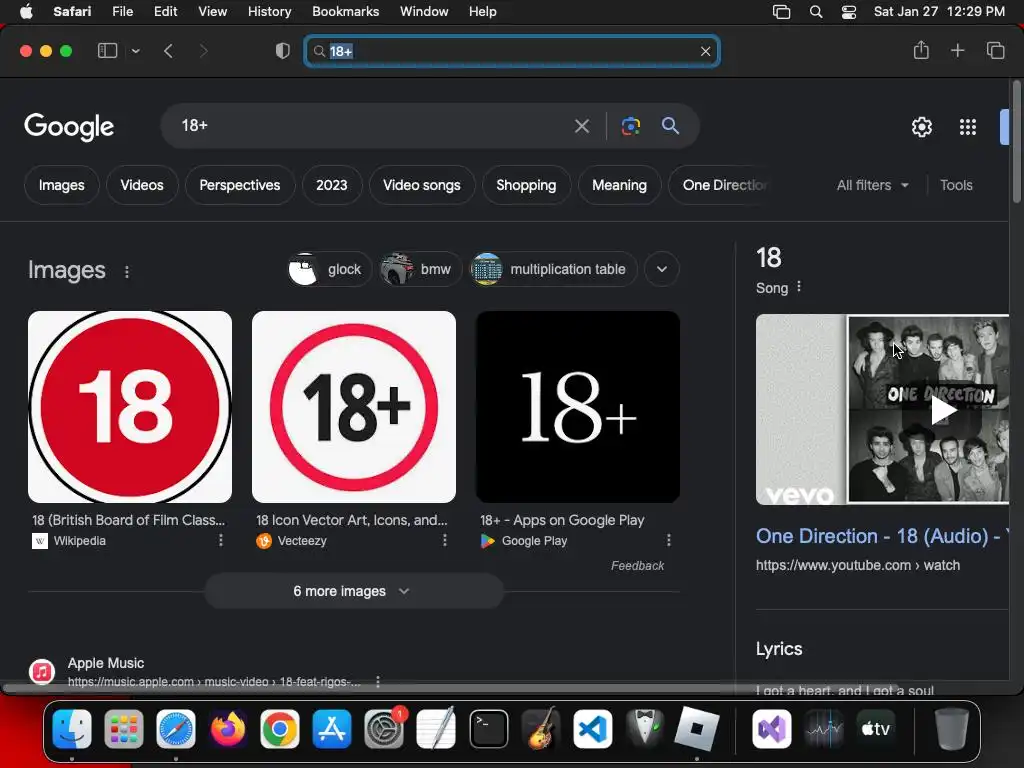The height and width of the screenshot is (768, 1024).
Task: Open the sidebar tab group dropdown arrow
Action: point(135,51)
